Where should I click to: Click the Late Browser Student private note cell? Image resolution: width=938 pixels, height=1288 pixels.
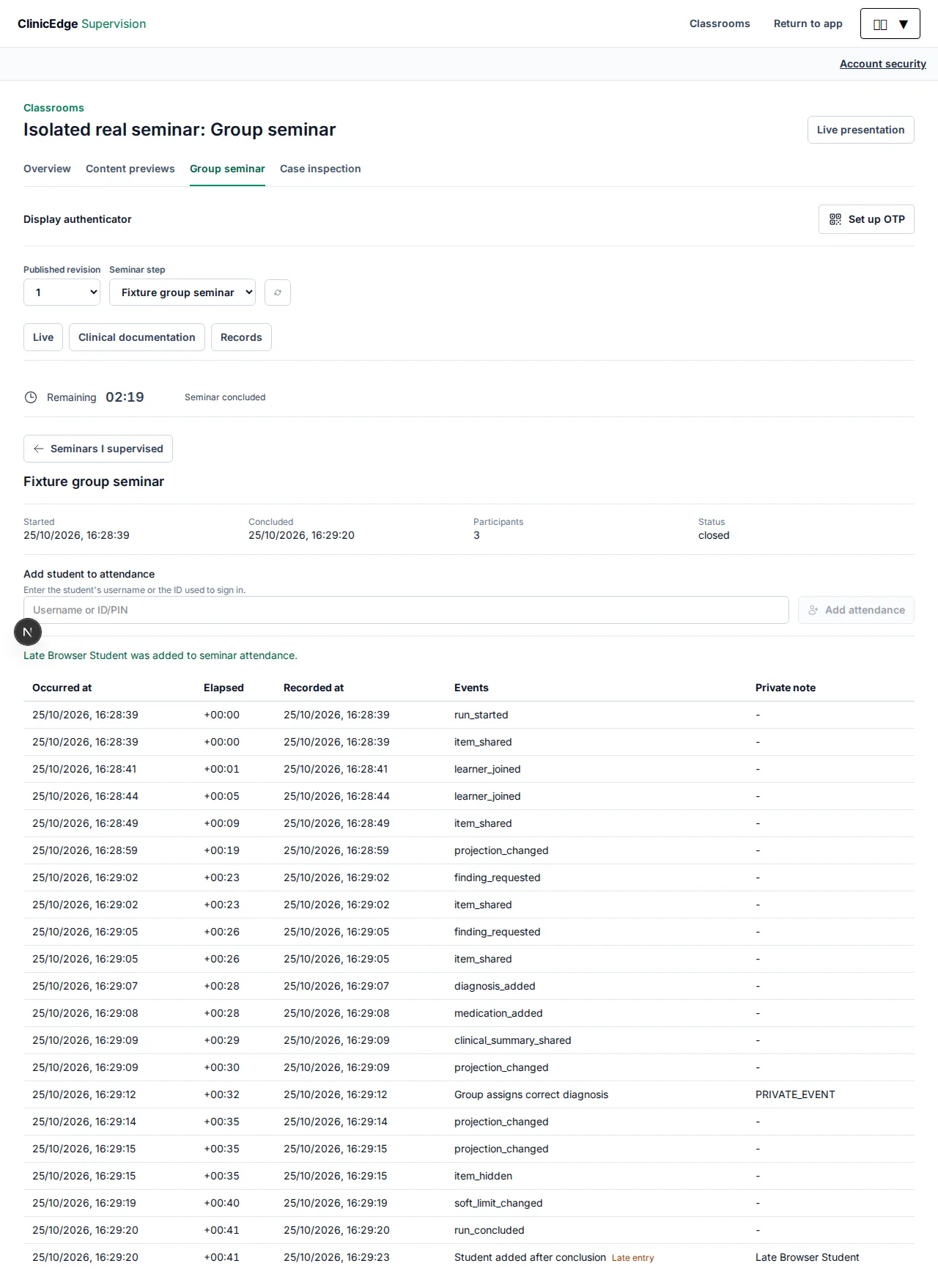[808, 1257]
